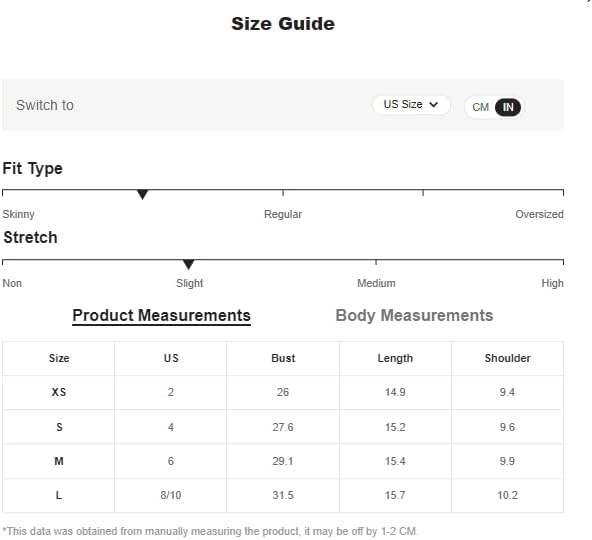592x540 pixels.
Task: Open the US Size dropdown
Action: pos(411,105)
